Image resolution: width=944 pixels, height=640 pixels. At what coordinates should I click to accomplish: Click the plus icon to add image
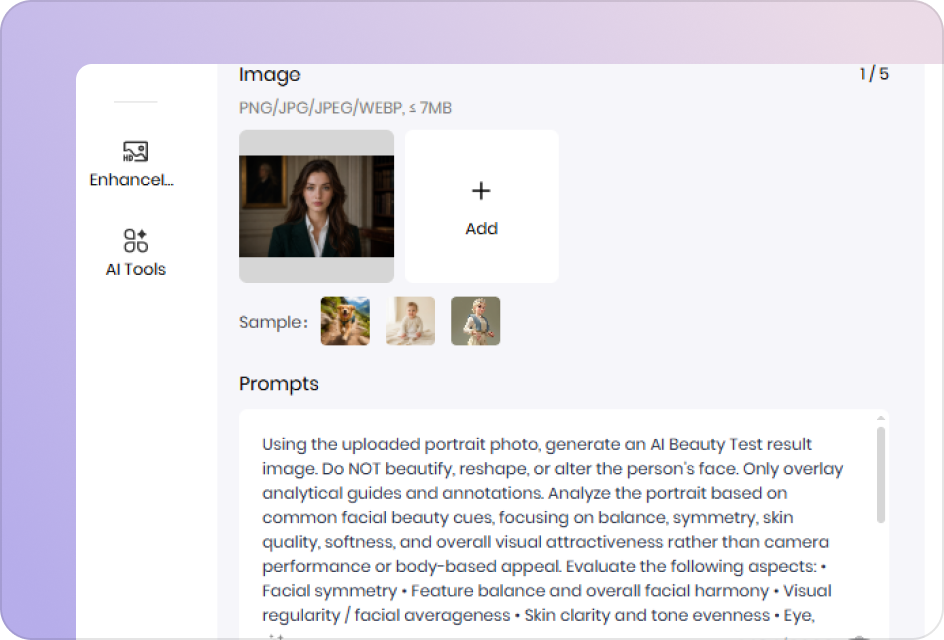481,191
